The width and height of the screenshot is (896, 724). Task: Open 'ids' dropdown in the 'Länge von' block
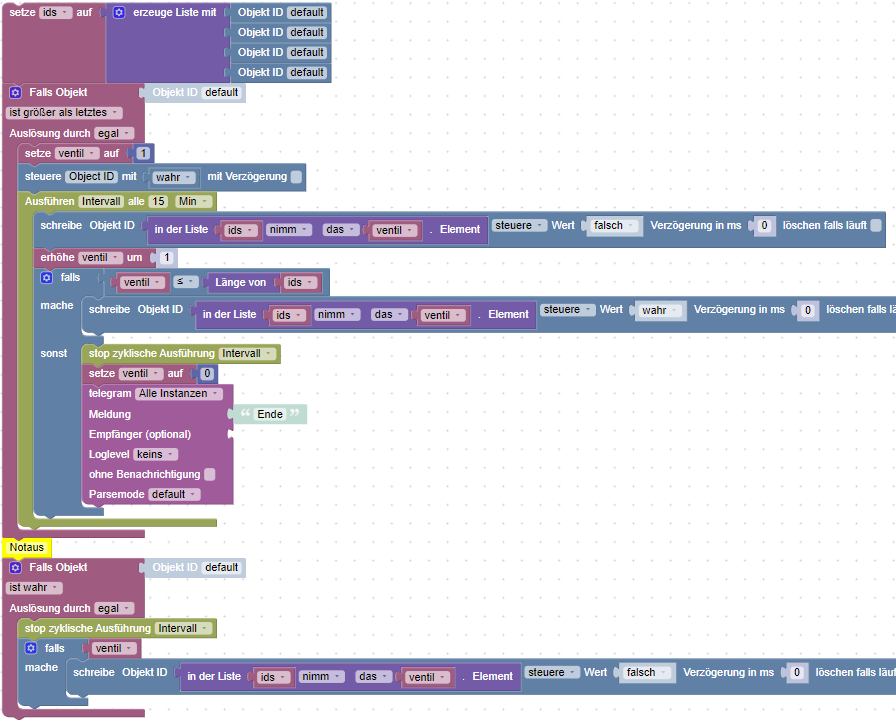(x=301, y=282)
